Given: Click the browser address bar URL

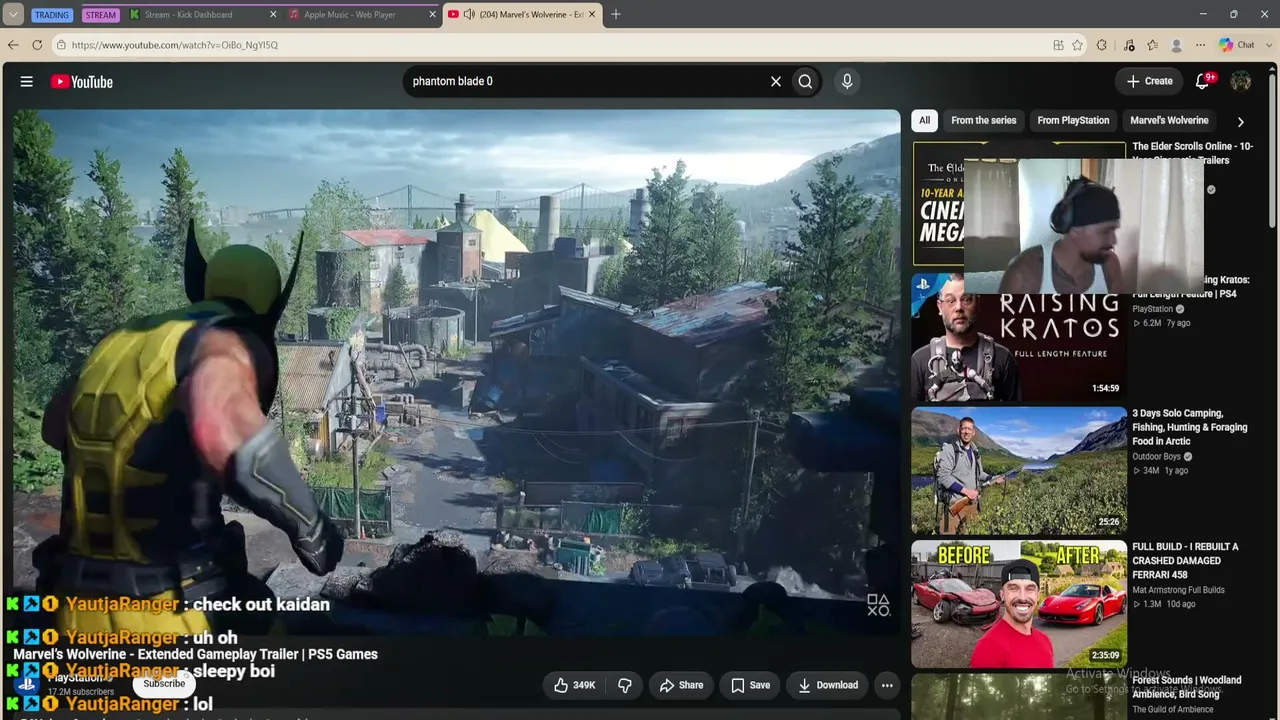Looking at the screenshot, I should [x=175, y=45].
